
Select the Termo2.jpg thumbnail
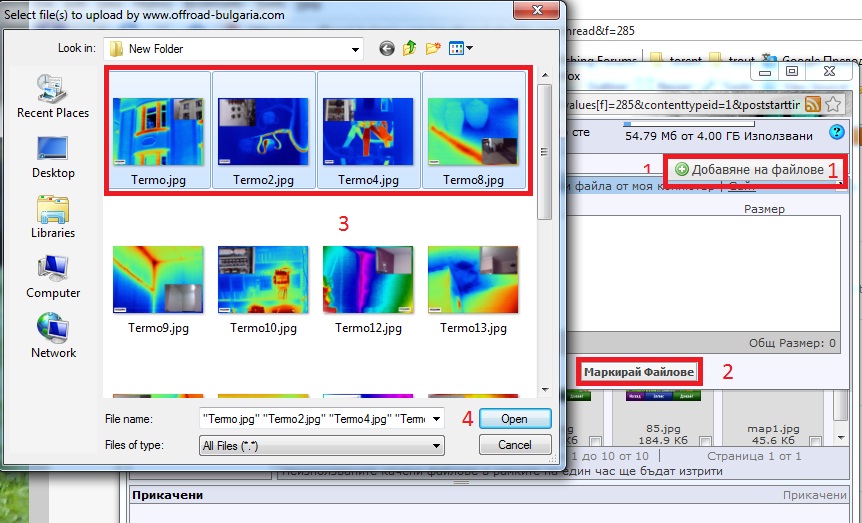point(263,131)
